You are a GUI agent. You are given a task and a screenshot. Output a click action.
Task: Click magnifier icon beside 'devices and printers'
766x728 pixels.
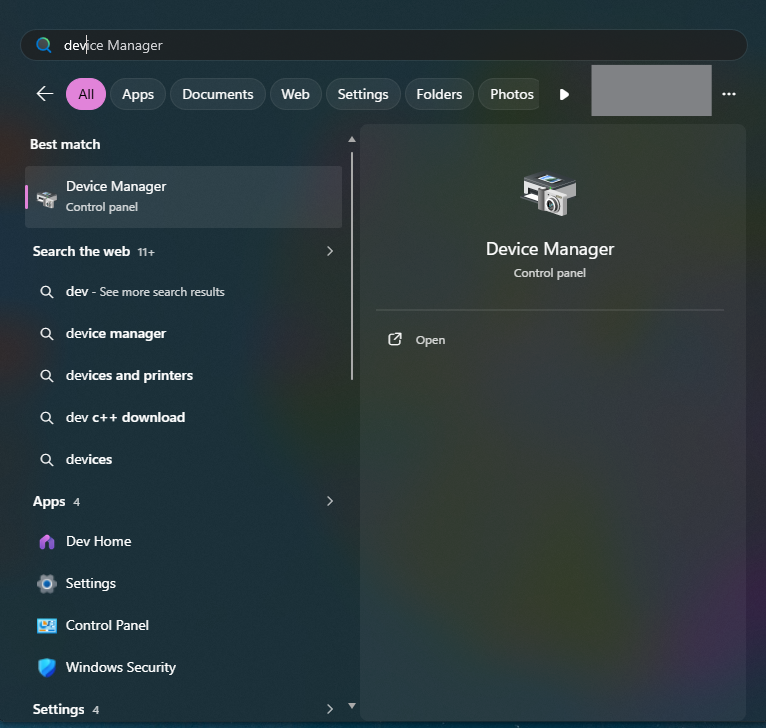pyautogui.click(x=47, y=376)
